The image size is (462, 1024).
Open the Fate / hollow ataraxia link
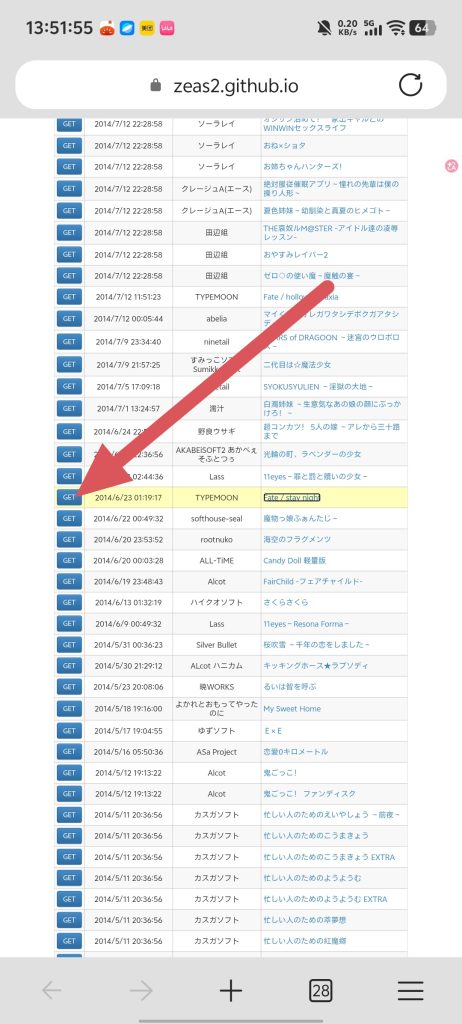tap(301, 296)
